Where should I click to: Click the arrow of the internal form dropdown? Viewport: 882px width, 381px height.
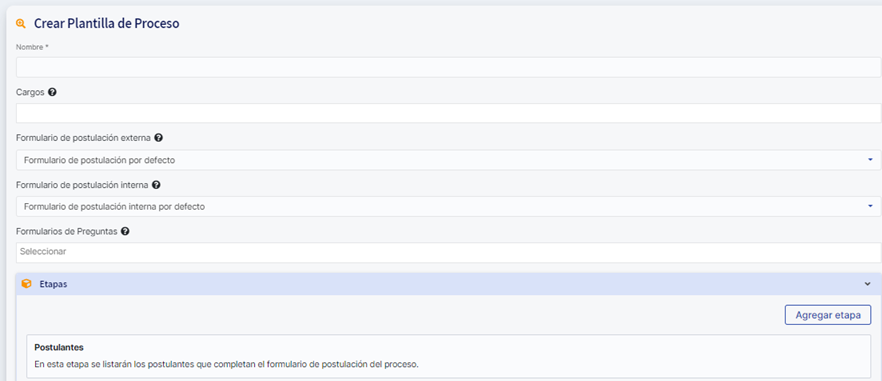click(870, 207)
